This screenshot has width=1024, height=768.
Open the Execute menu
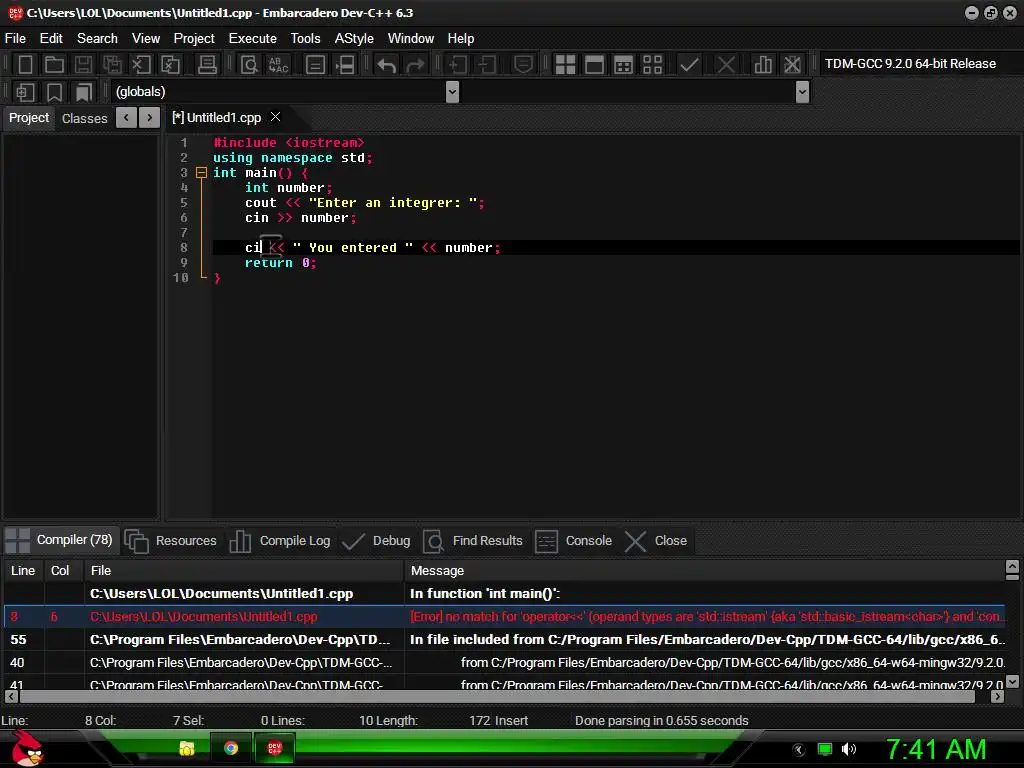click(x=253, y=39)
